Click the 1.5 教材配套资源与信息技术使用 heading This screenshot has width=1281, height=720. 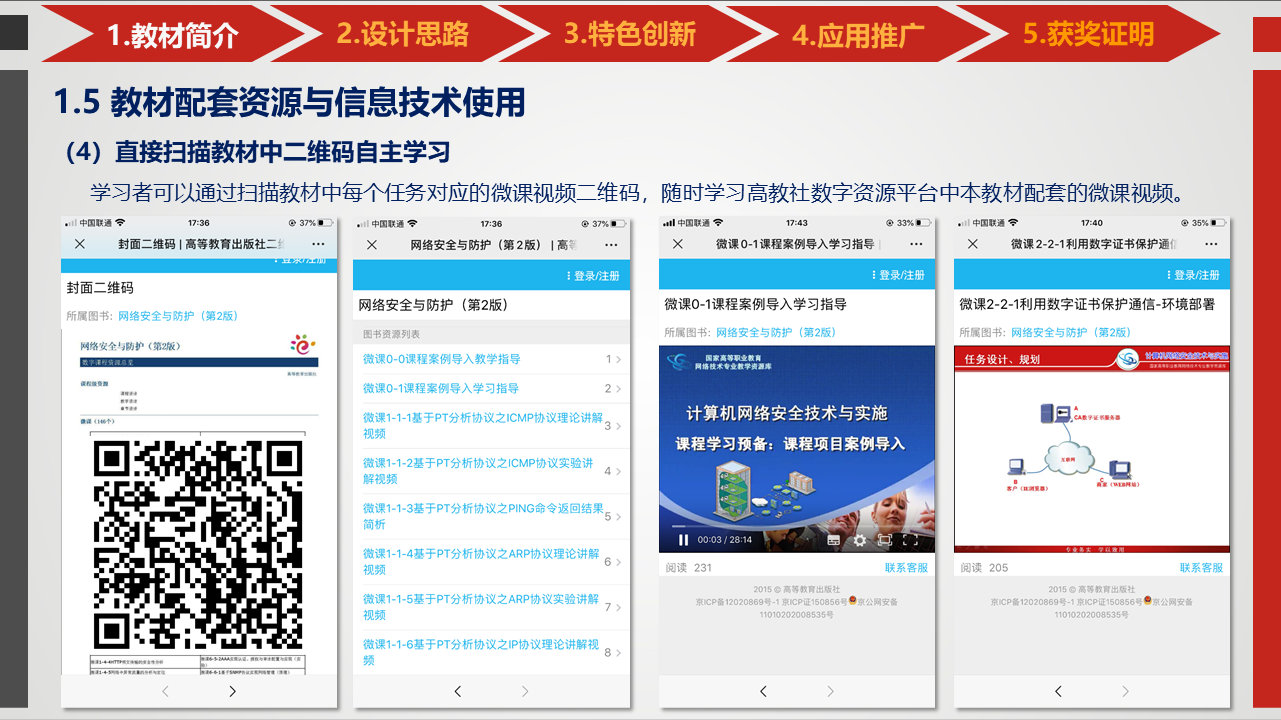[x=290, y=102]
